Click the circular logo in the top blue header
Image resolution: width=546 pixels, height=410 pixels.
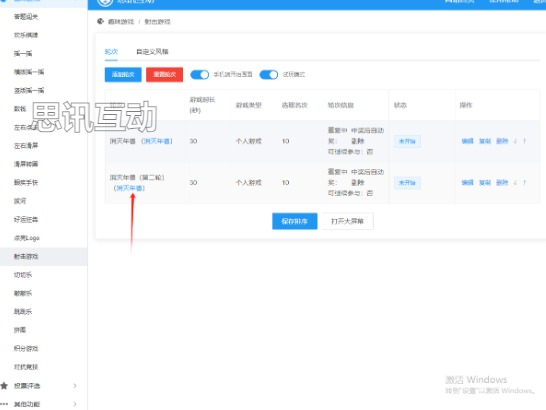[105, 2]
